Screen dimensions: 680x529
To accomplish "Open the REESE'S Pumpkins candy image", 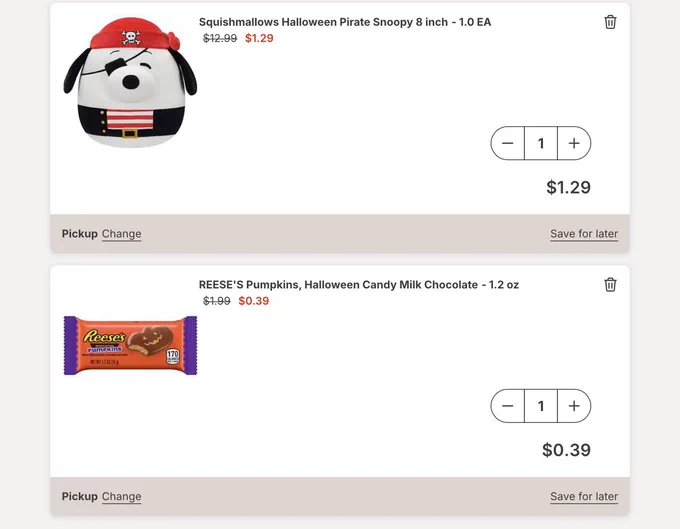I will (x=130, y=345).
